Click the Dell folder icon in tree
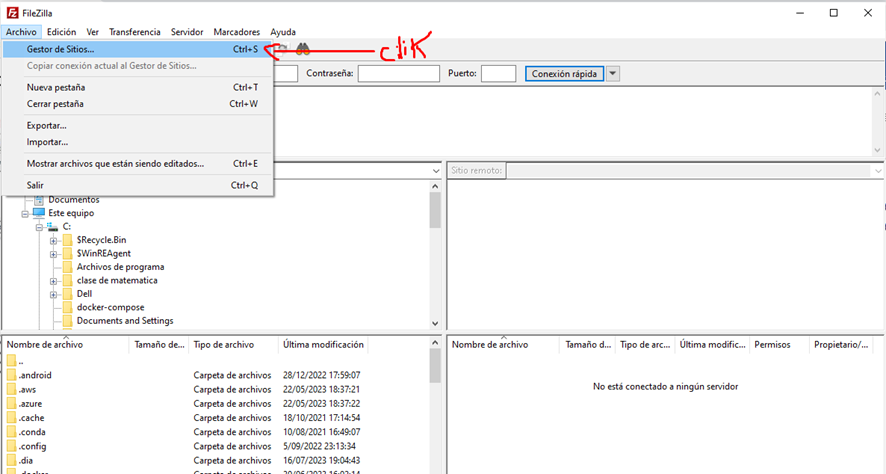The height and width of the screenshot is (474, 886). coord(67,294)
